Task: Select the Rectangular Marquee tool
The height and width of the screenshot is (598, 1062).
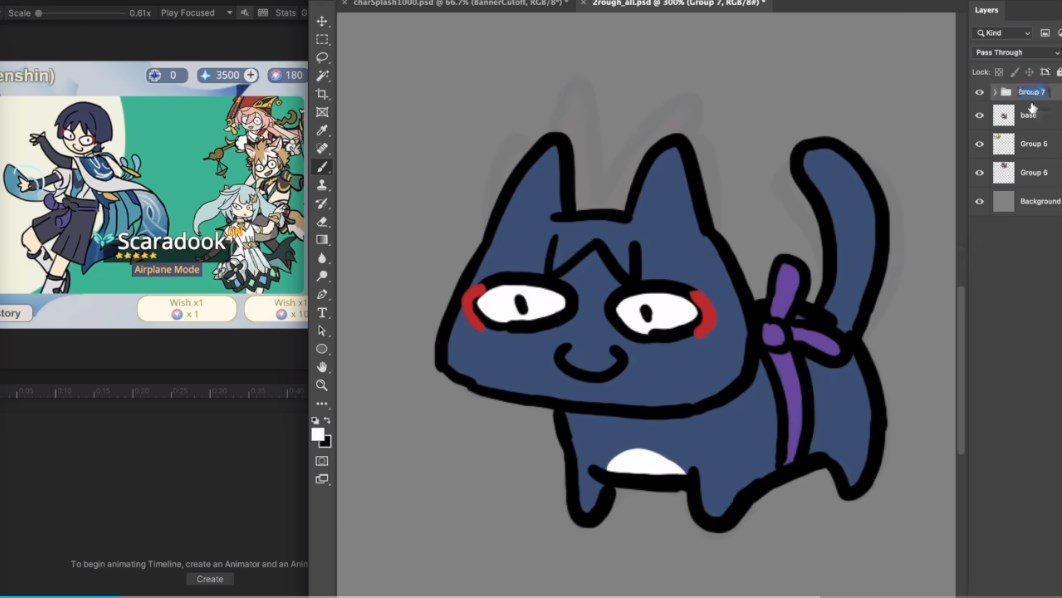Action: pos(322,39)
